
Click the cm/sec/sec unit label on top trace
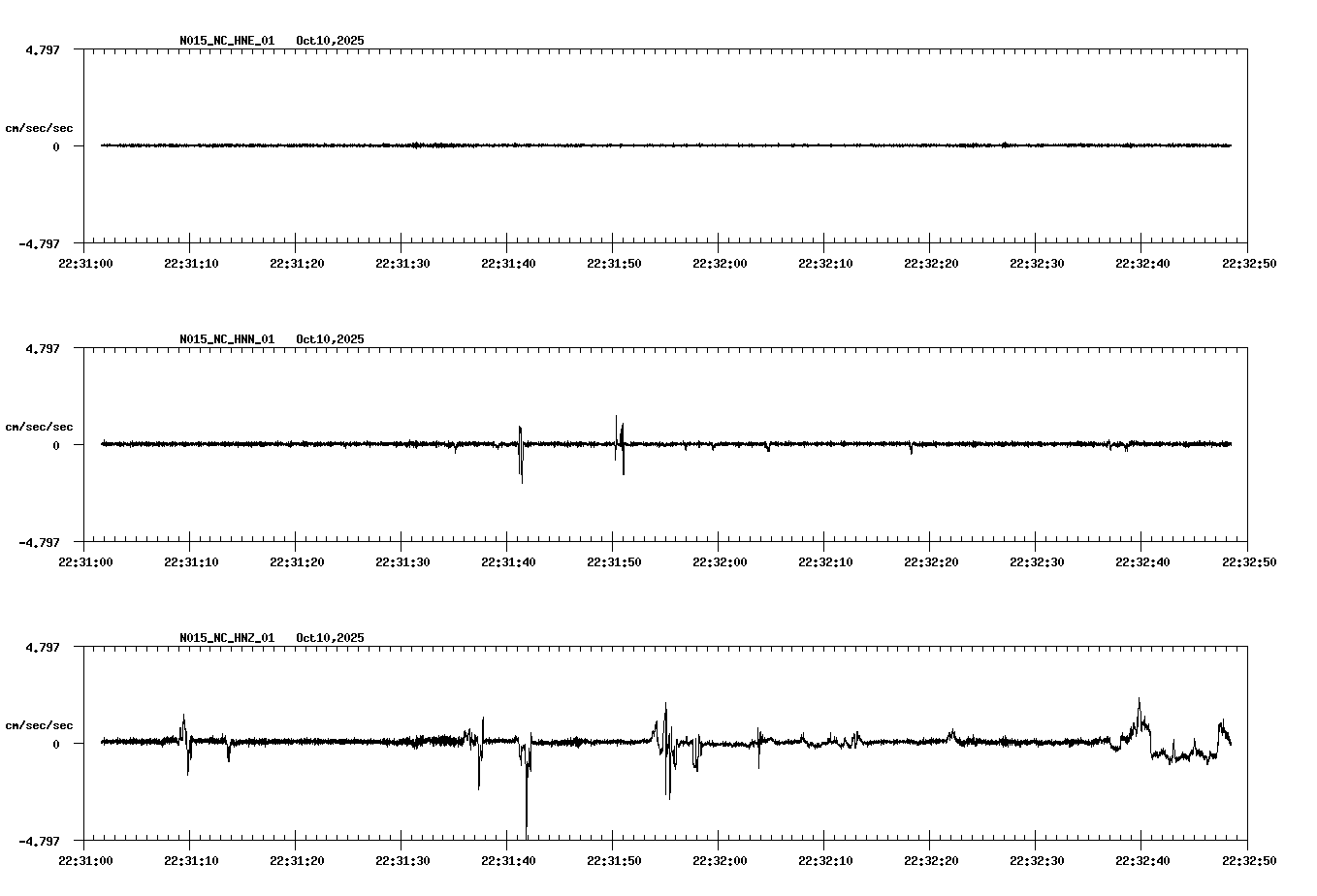[x=39, y=126]
